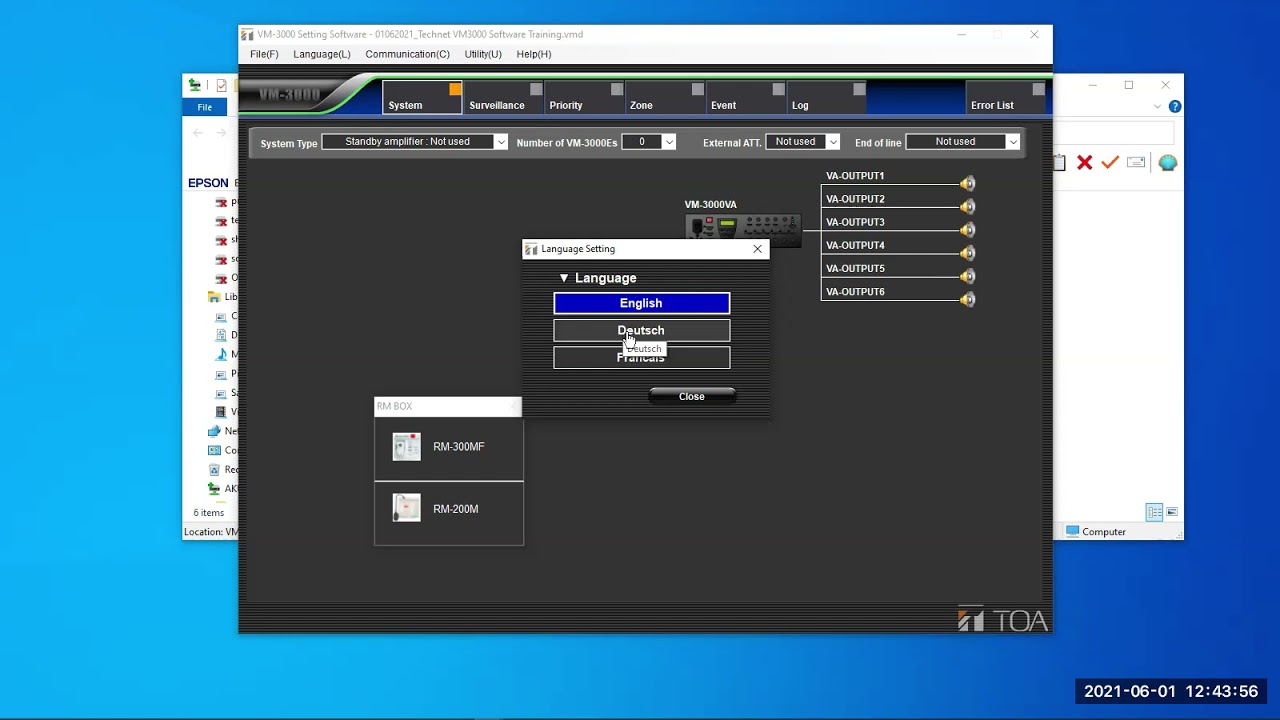
Task: Click the speaker icon for VA-OUTPUT6
Action: click(x=967, y=299)
